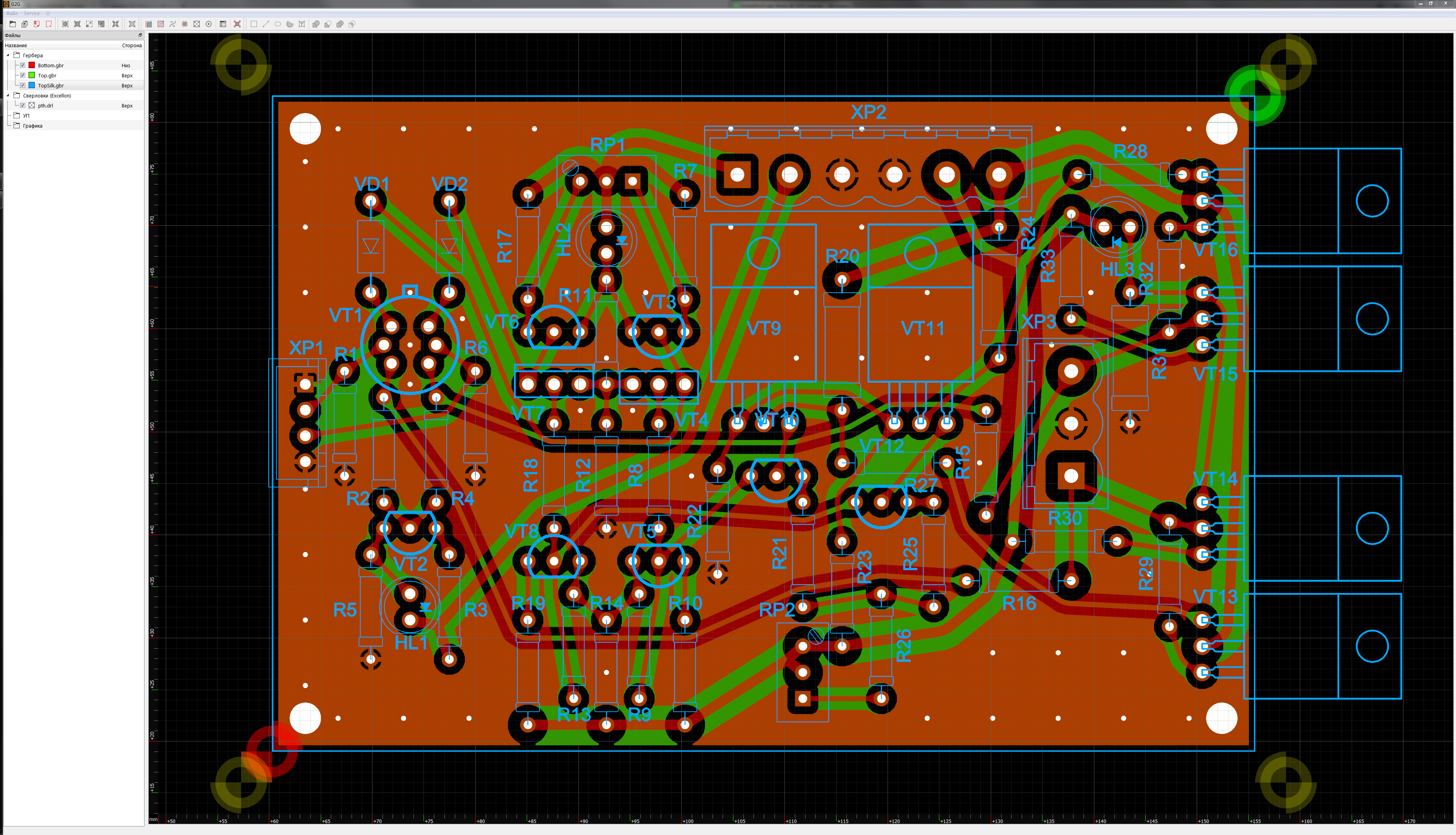The width and height of the screenshot is (1456, 835).
Task: Collapse the Гербера tree folder
Action: point(8,55)
